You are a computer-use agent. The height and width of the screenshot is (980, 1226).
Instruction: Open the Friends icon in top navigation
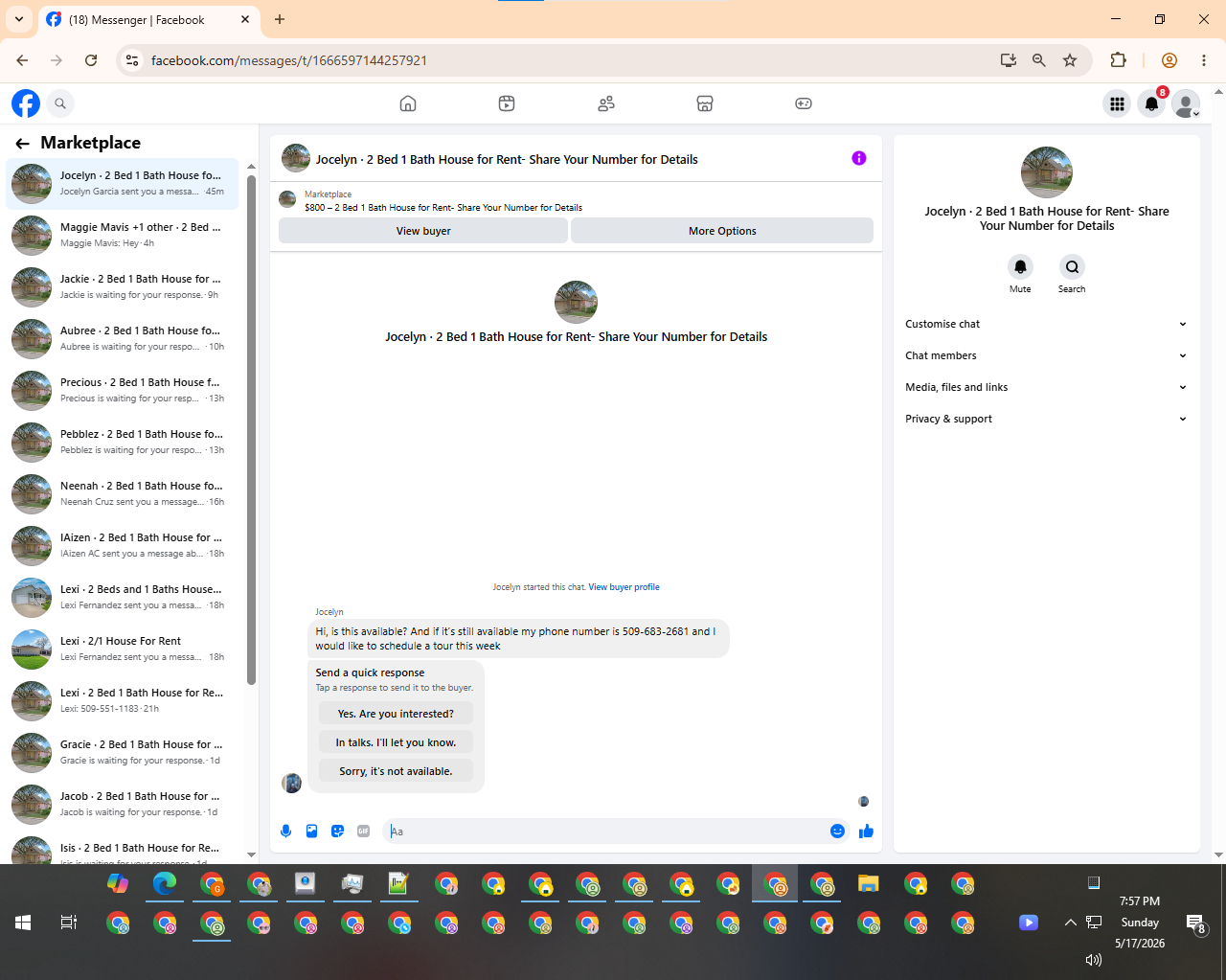point(606,103)
